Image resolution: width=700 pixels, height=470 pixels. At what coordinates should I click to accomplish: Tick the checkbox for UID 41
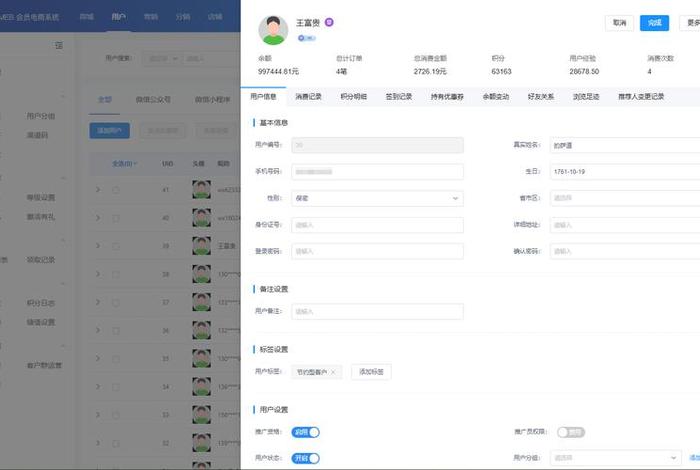pos(116,190)
